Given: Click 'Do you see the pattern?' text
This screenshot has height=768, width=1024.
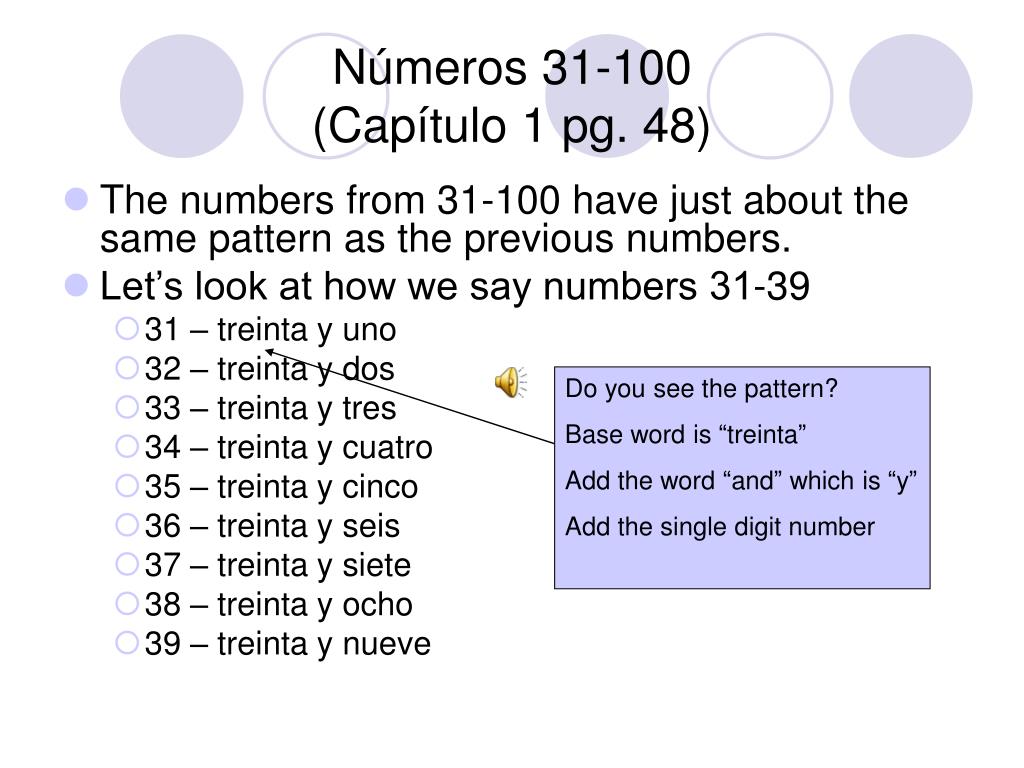Looking at the screenshot, I should coord(701,389).
